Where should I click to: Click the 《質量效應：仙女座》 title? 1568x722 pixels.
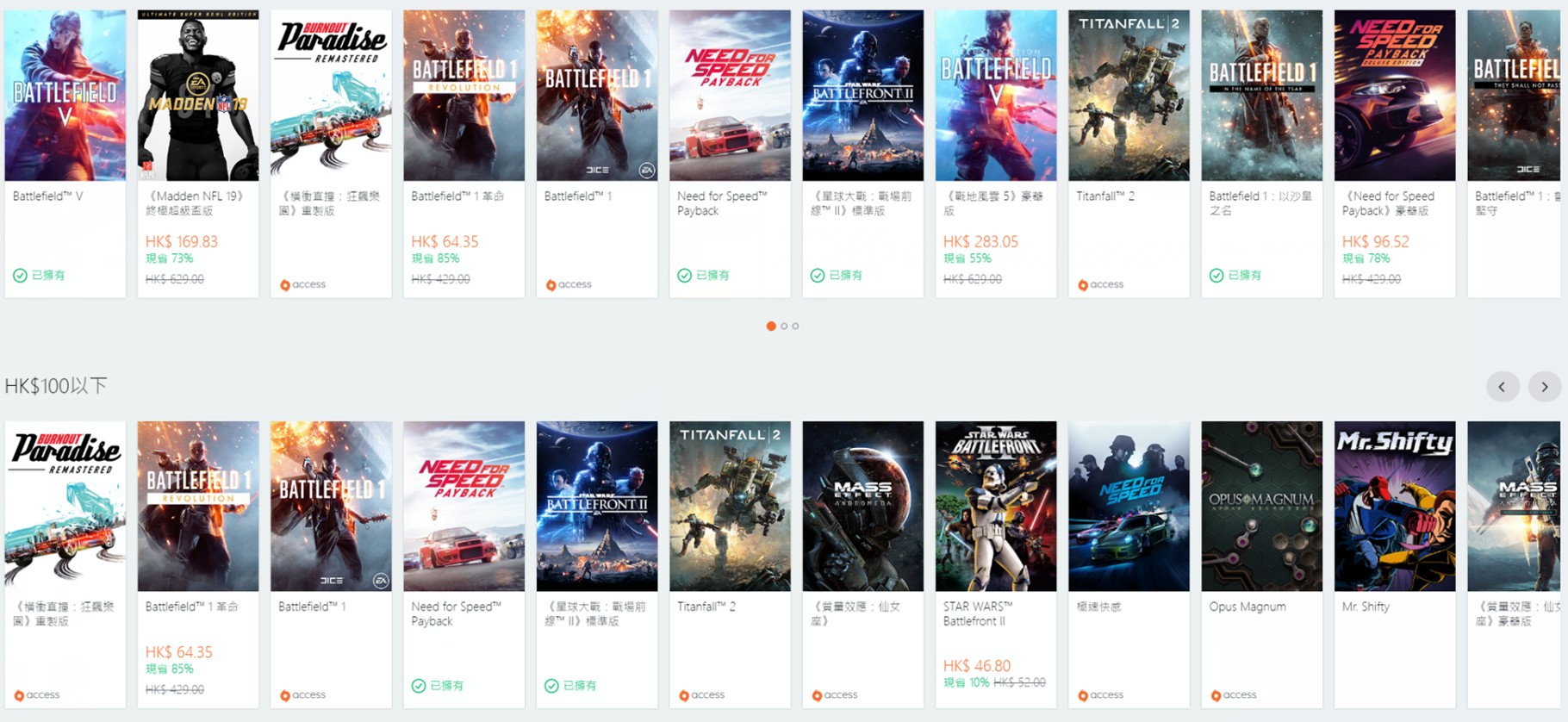coord(856,613)
